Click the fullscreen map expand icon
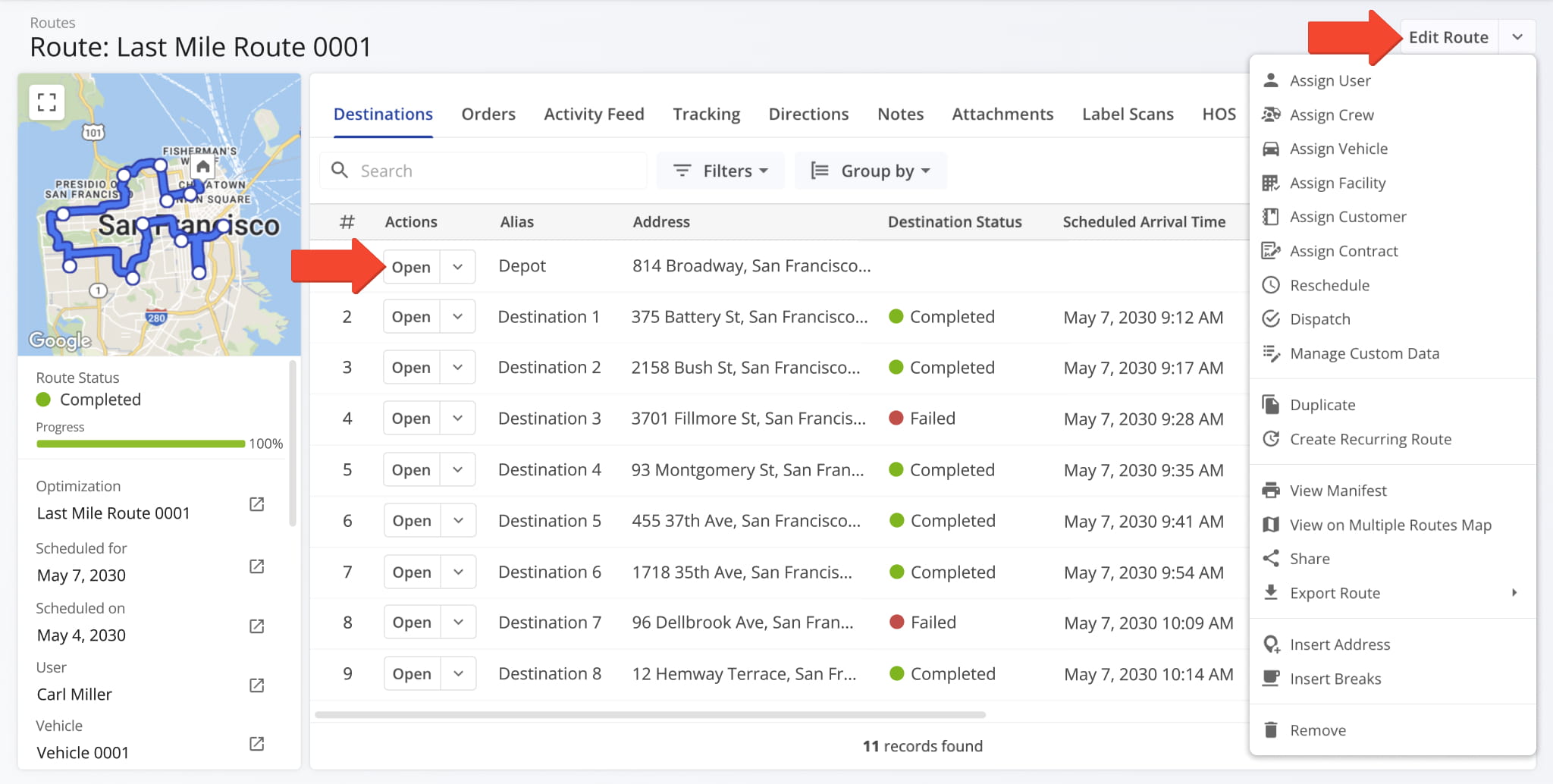The width and height of the screenshot is (1553, 784). pyautogui.click(x=47, y=102)
